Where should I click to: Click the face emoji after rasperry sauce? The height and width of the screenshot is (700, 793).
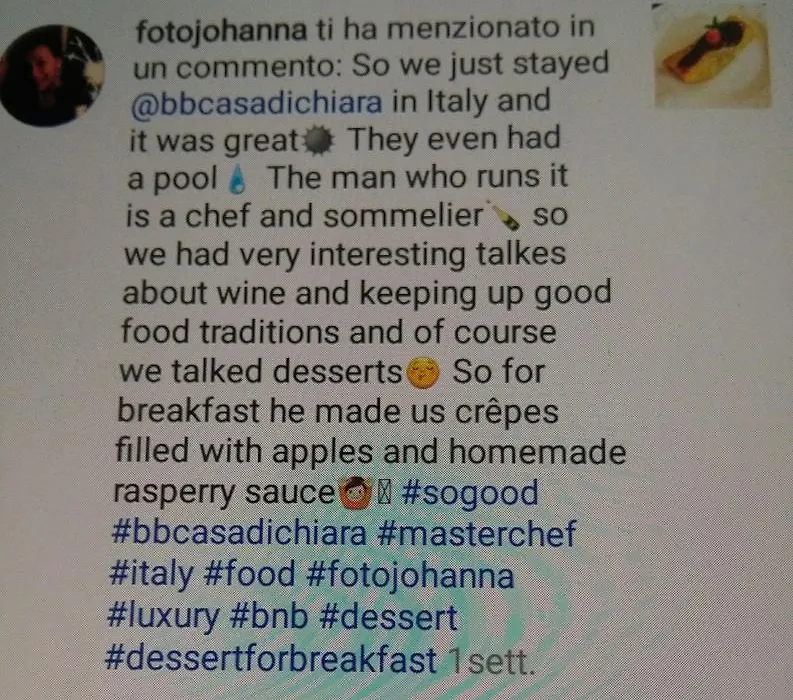[356, 492]
